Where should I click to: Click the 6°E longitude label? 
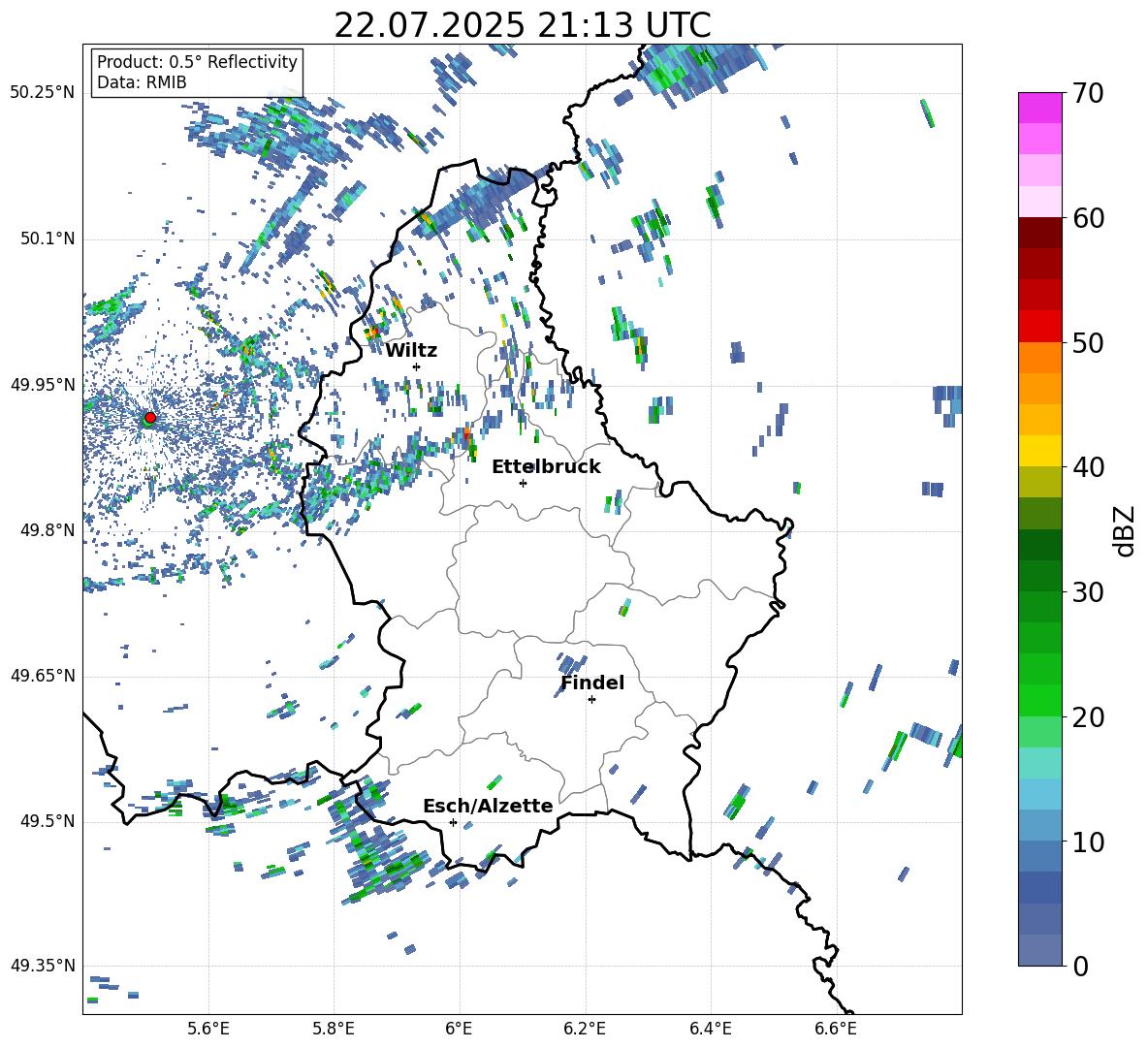tap(459, 1030)
